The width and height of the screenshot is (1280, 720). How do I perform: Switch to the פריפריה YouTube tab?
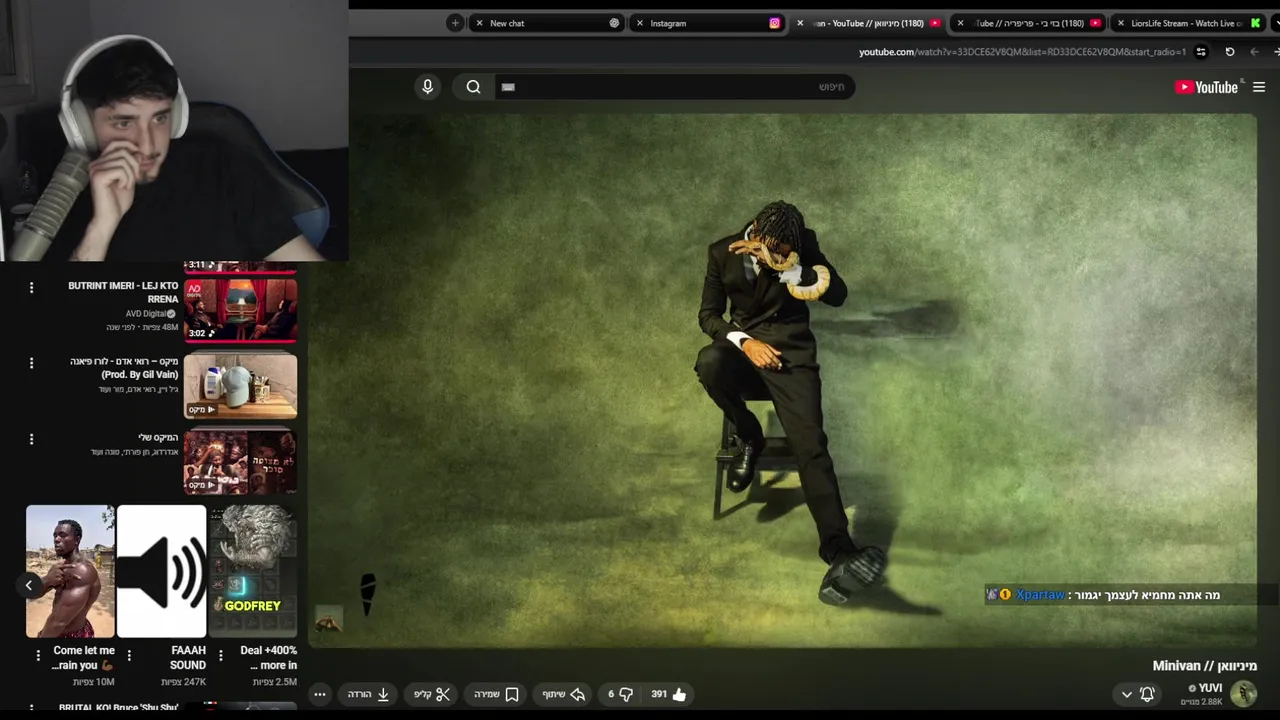coord(1028,23)
